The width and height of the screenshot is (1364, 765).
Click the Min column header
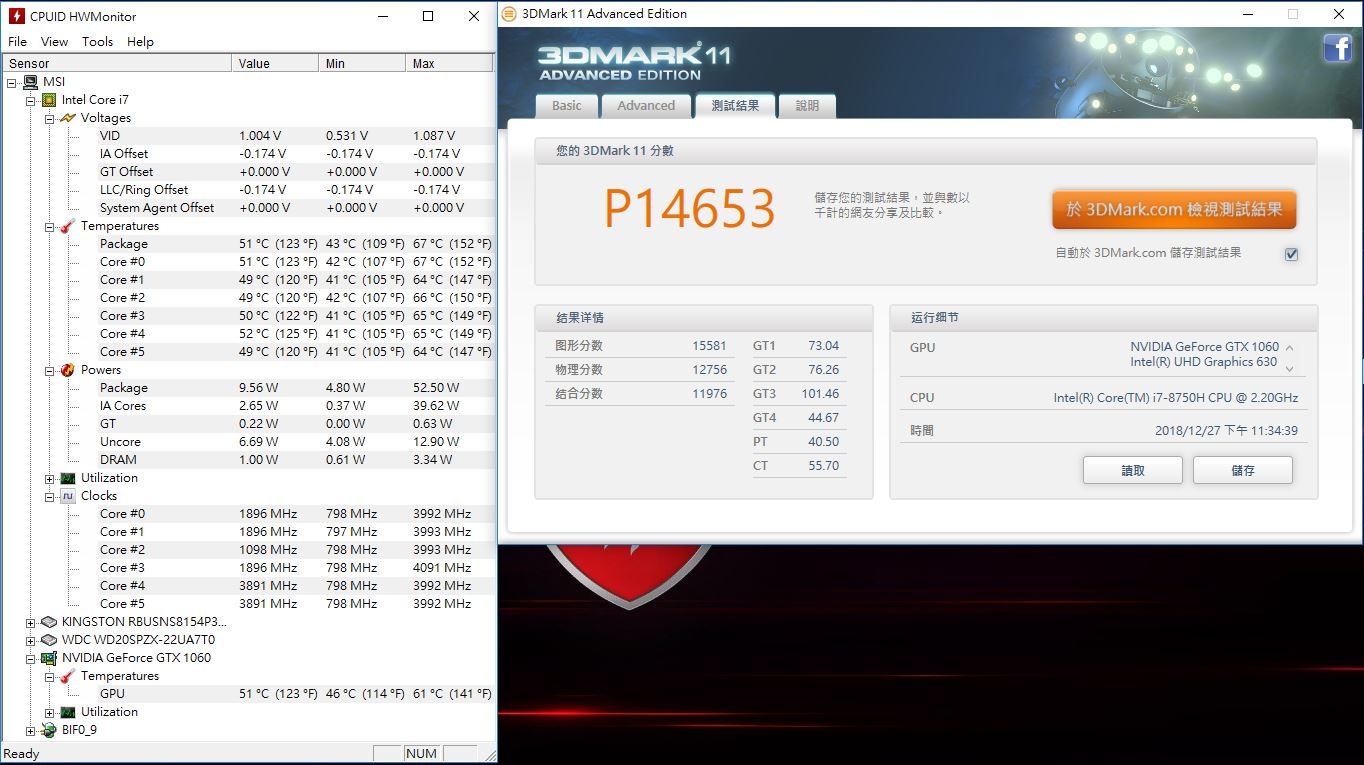click(362, 63)
